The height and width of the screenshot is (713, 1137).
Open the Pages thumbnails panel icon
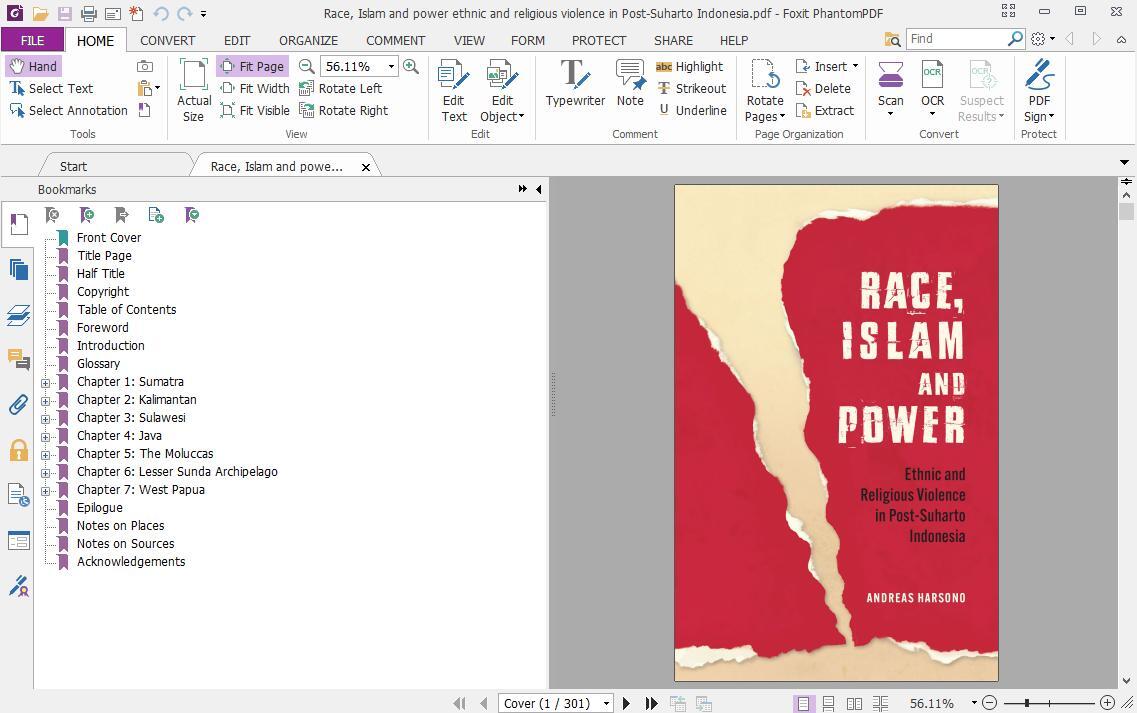[19, 269]
